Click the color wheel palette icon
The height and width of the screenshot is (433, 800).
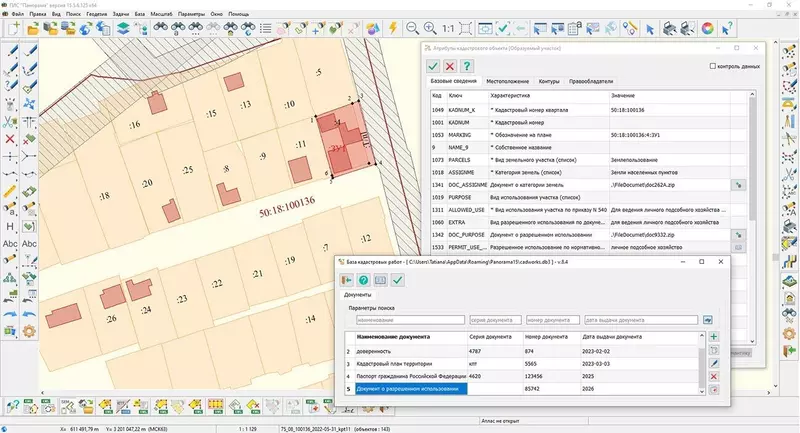[707, 29]
